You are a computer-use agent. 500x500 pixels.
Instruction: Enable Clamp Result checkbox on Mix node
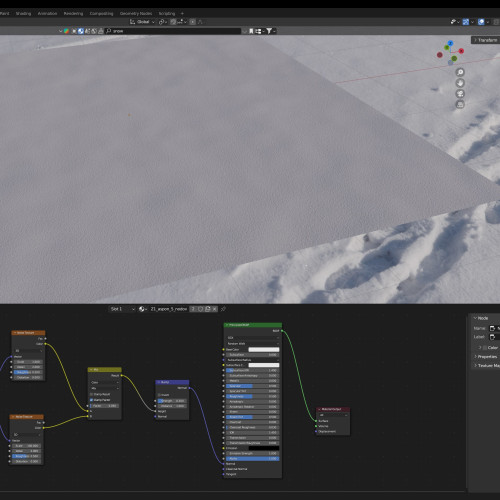[92, 394]
